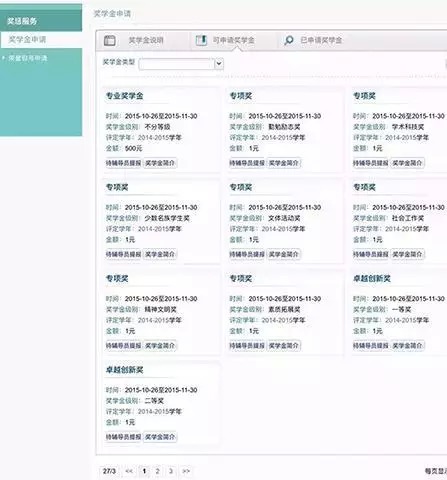Click the 可申请奖学金 book icon
This screenshot has height=480, width=447.
click(201, 40)
